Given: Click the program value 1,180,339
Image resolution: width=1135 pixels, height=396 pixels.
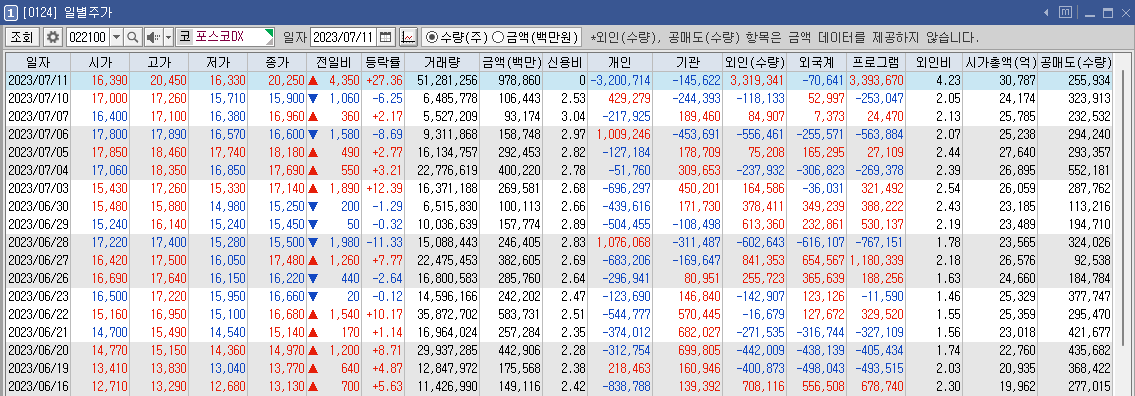Looking at the screenshot, I should tap(877, 260).
